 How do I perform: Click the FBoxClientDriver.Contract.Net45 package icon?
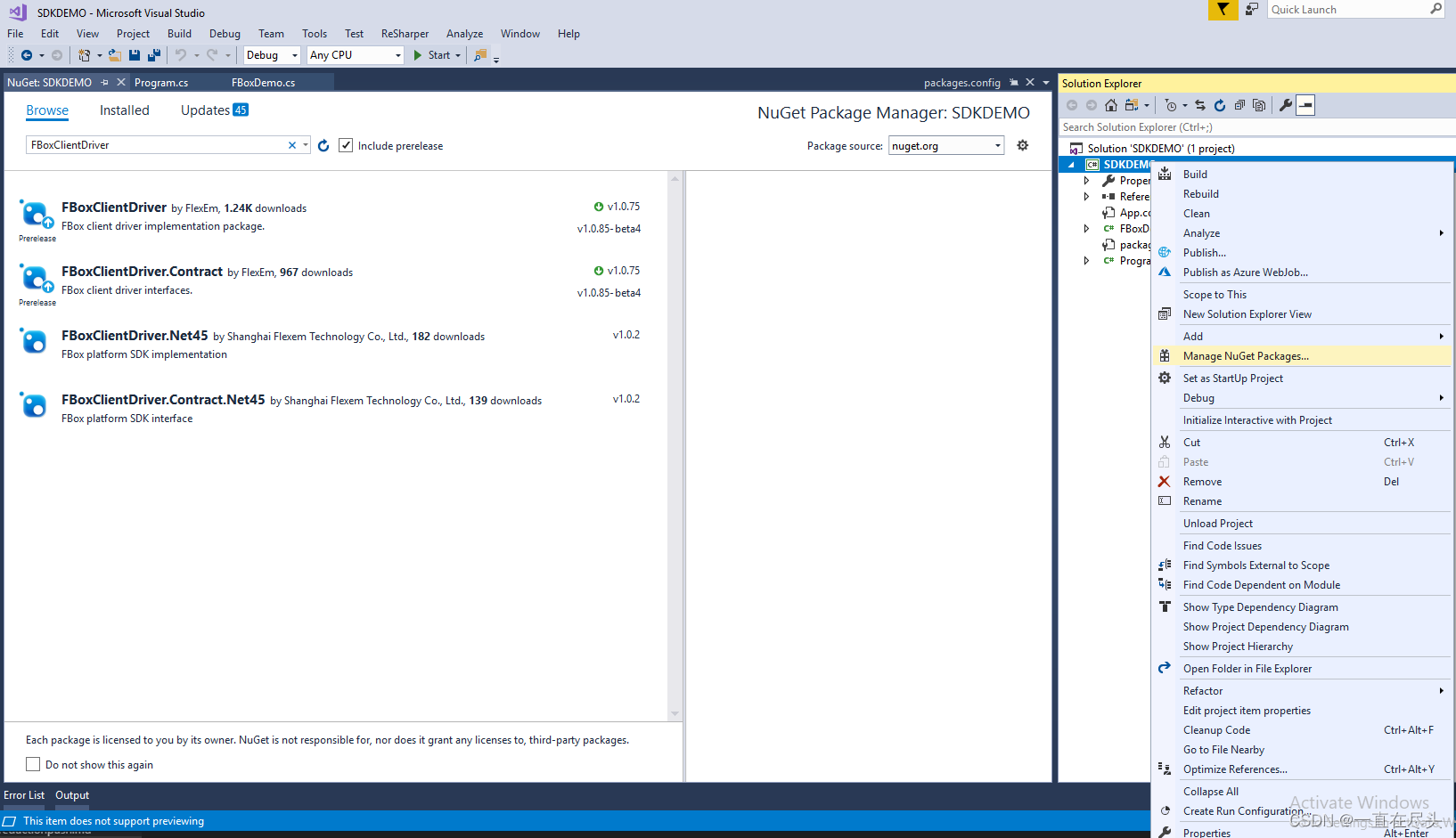point(34,406)
